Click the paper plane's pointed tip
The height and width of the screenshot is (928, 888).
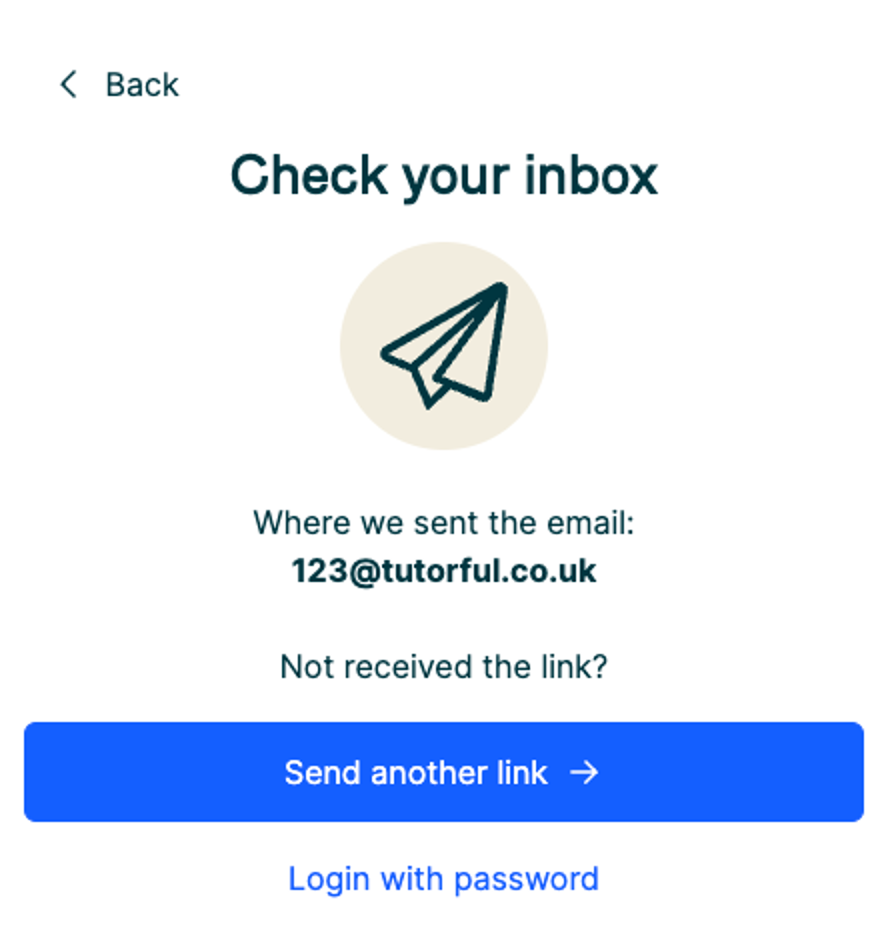(501, 289)
